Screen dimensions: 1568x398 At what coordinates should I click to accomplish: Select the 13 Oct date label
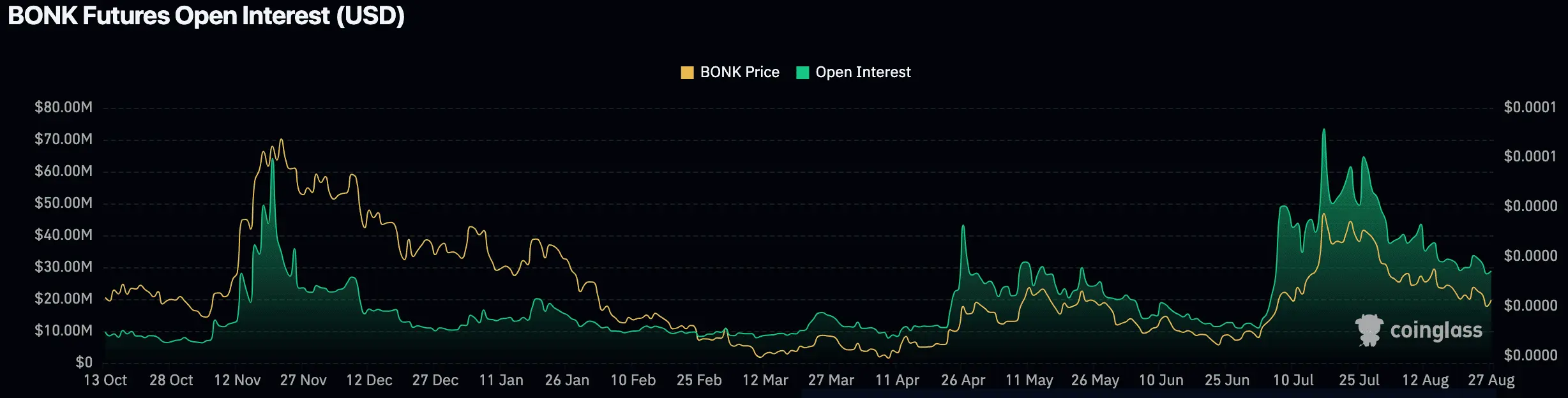[x=105, y=380]
